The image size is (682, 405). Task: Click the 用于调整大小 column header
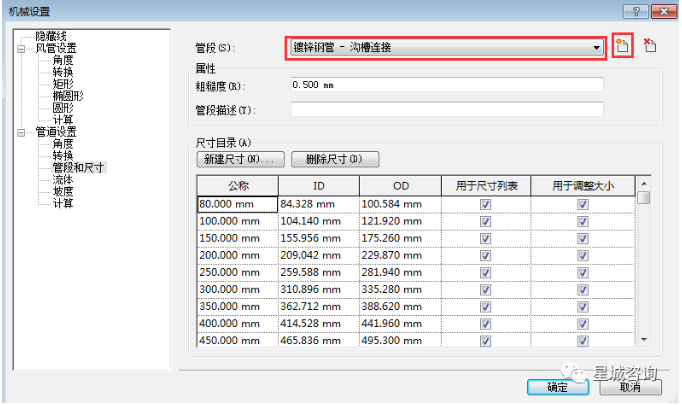tap(583, 186)
